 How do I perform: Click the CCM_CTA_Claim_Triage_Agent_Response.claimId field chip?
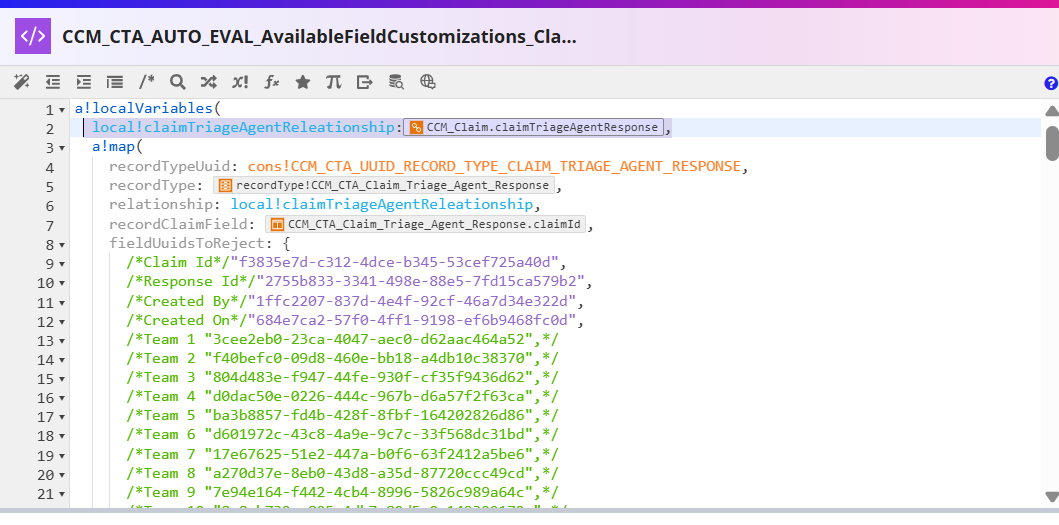coord(425,224)
